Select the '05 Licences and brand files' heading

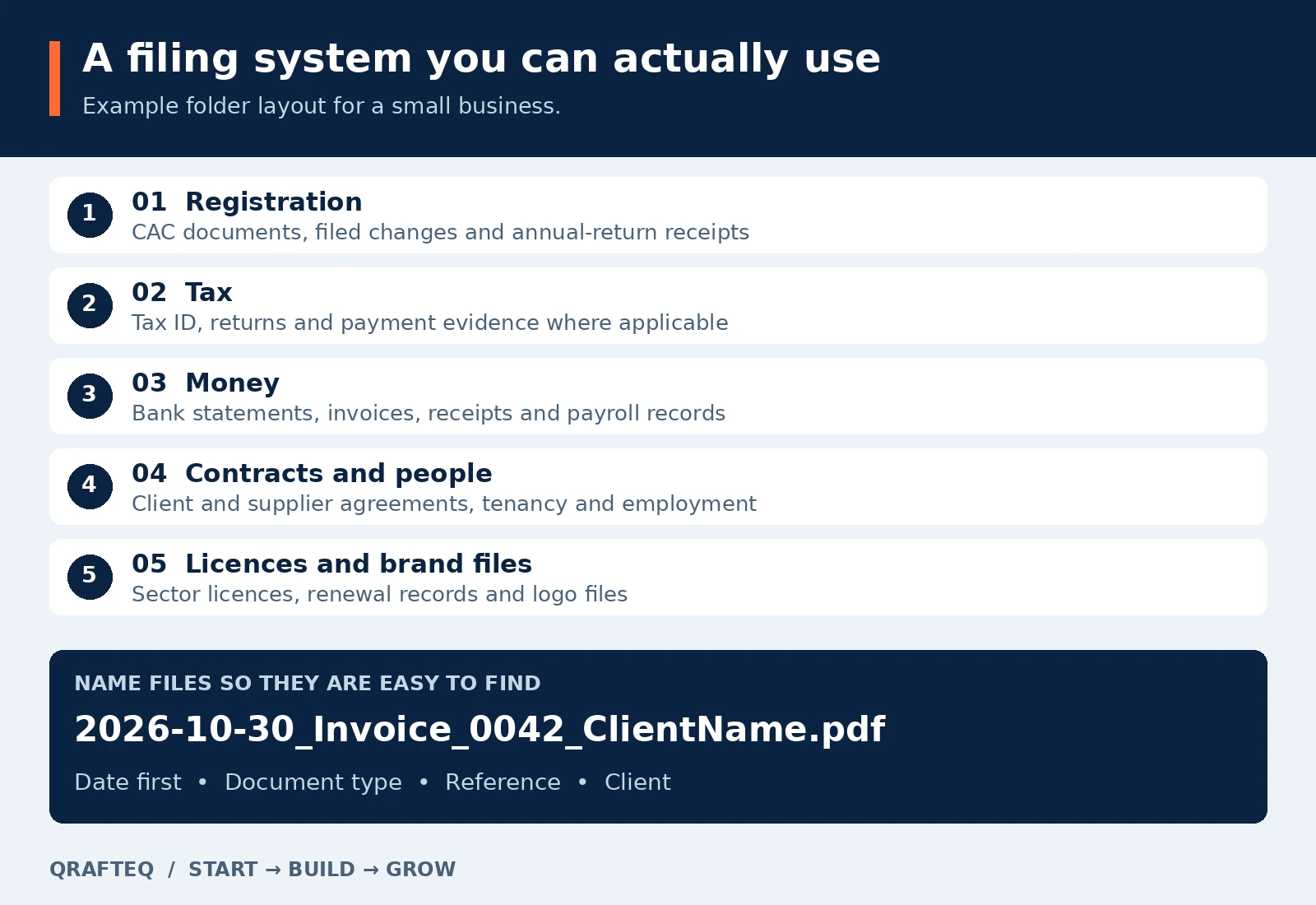(331, 564)
